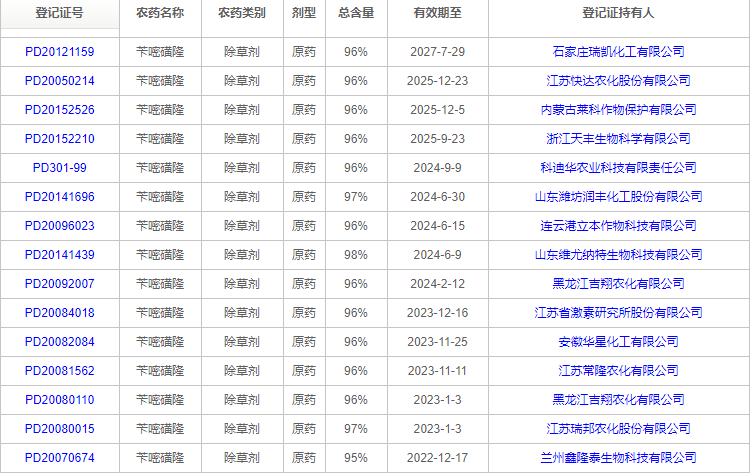Image resolution: width=752 pixels, height=473 pixels.
Task: Select expiry date 2025-12-5
Action: point(437,110)
